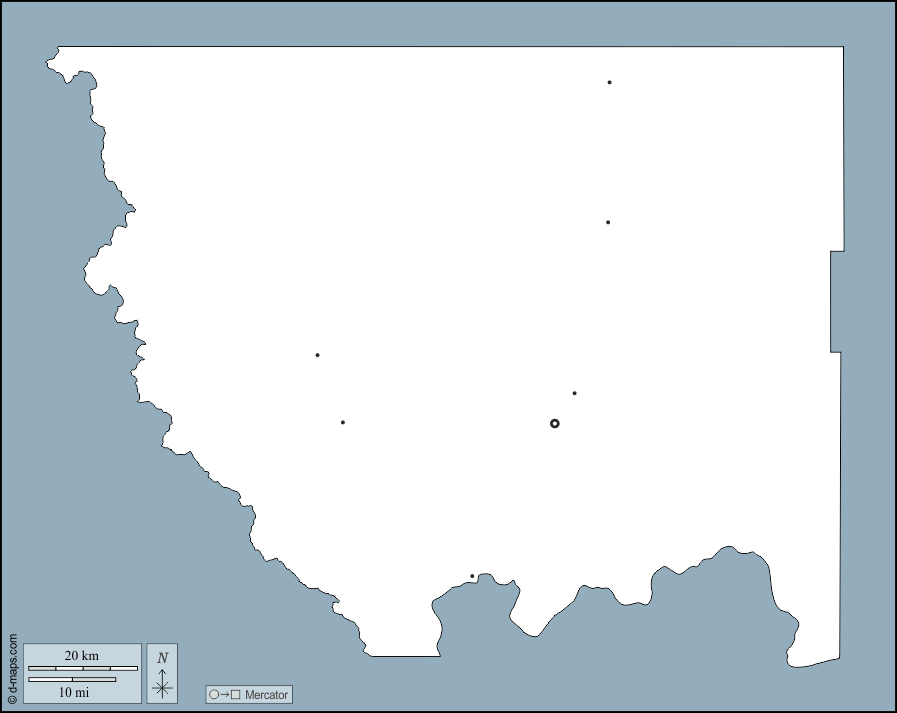Click the 10 mi scale bar

[72, 680]
